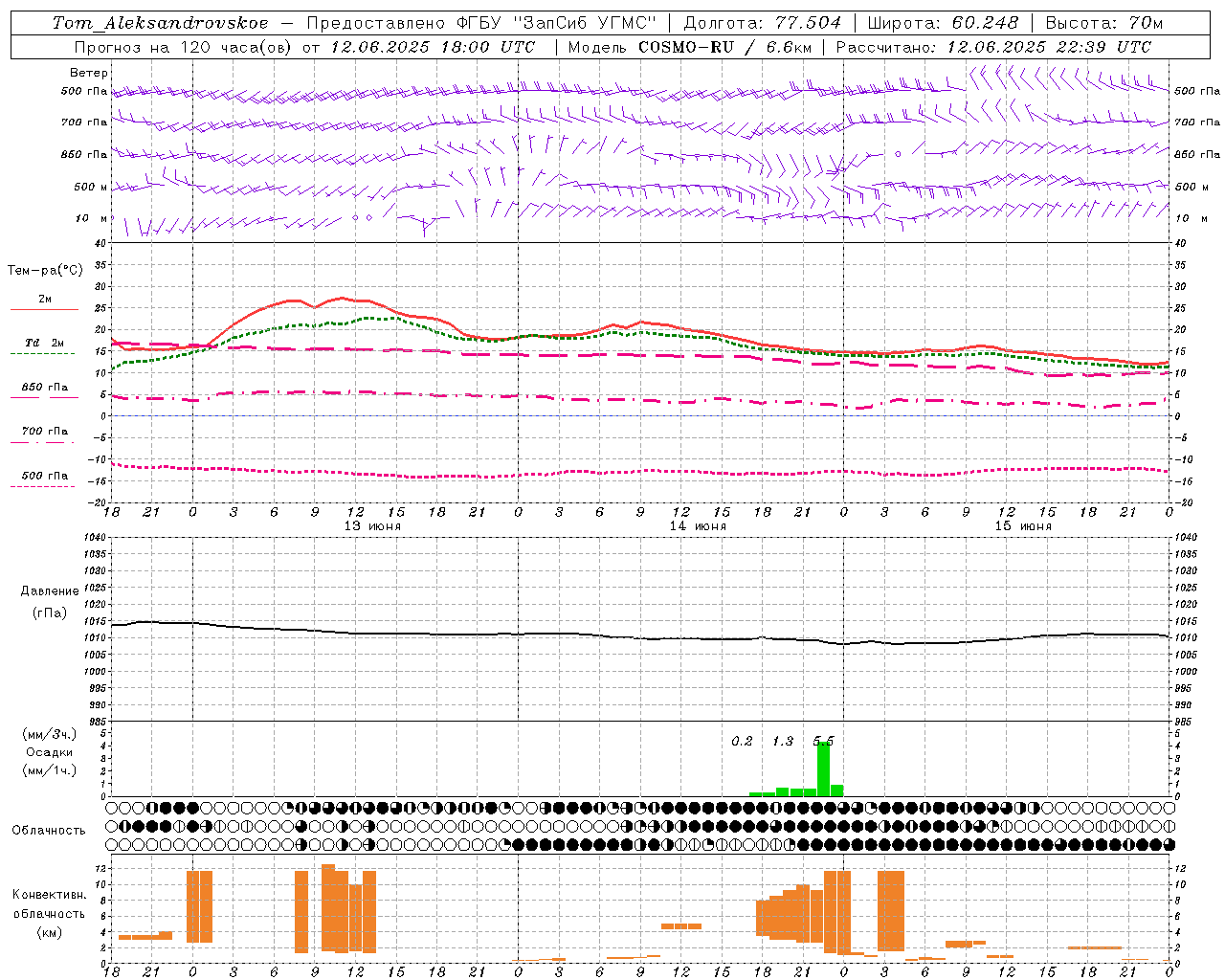Select the 'Долгота: 77.504' header value
1225x980 pixels.
[x=763, y=23]
